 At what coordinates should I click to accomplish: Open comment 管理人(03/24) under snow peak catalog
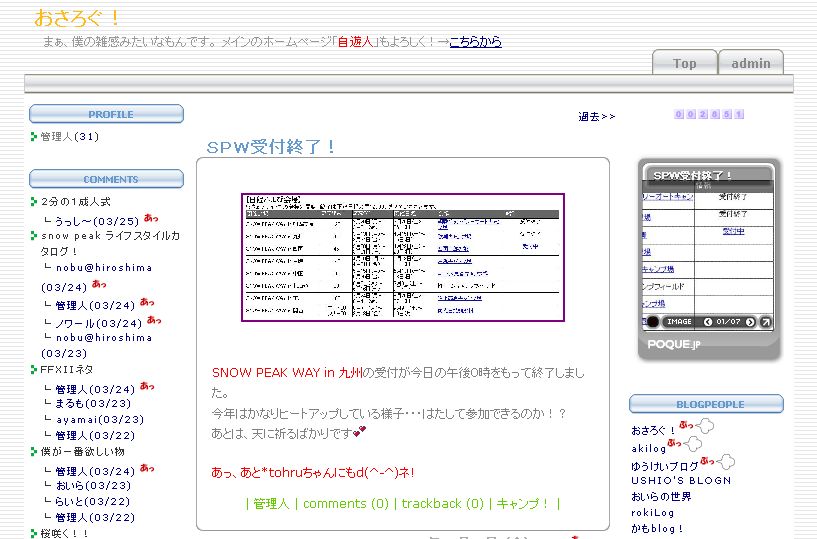[x=95, y=305]
